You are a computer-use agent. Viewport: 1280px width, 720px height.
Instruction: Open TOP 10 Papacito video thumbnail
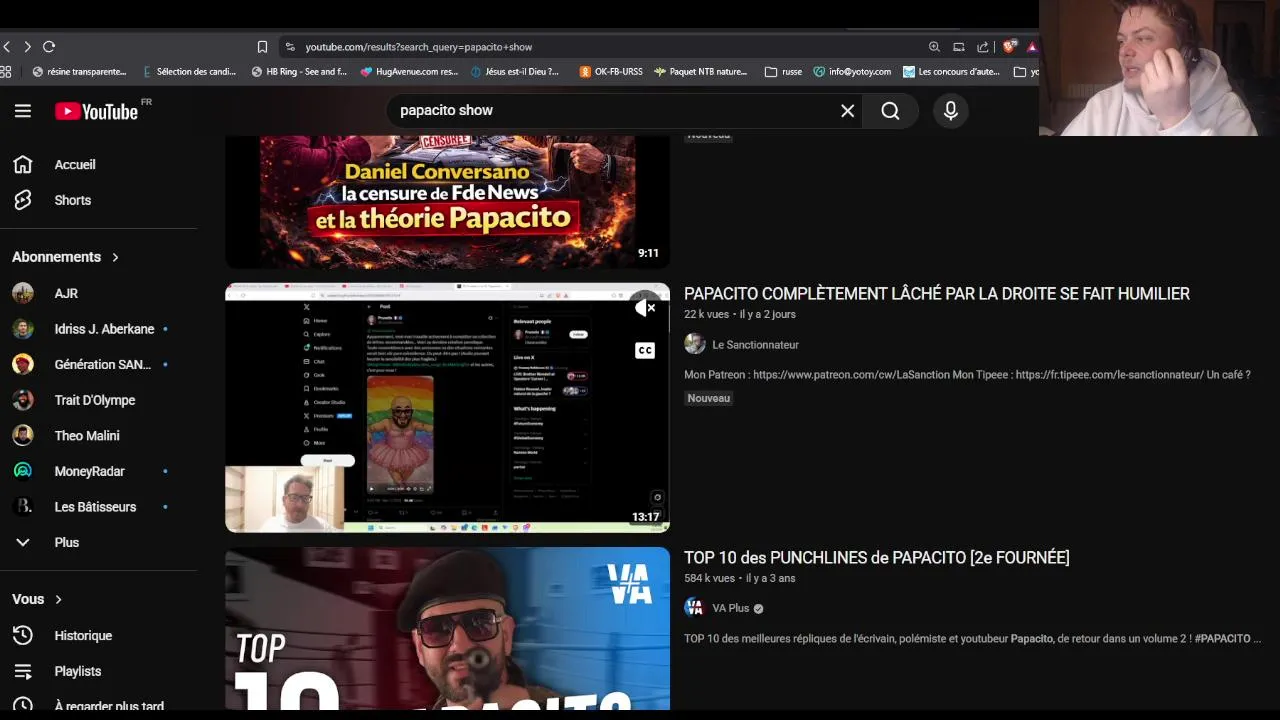tap(447, 628)
